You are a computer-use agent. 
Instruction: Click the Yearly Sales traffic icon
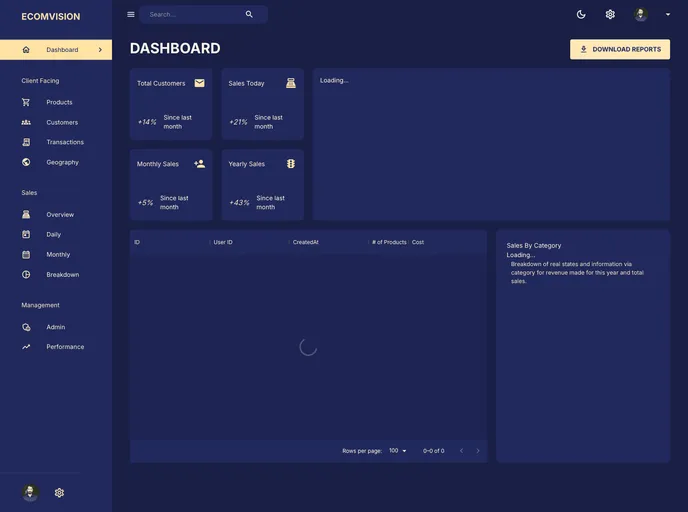click(291, 164)
